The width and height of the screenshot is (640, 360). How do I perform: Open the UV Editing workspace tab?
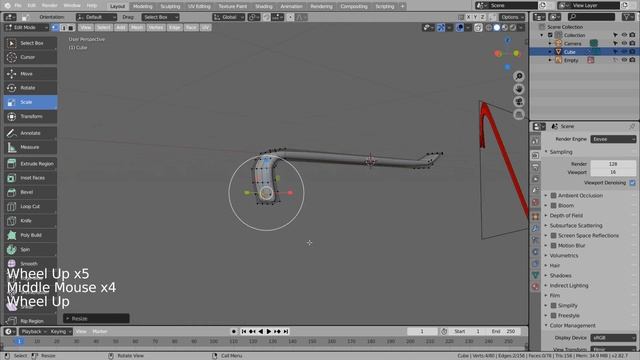(199, 6)
